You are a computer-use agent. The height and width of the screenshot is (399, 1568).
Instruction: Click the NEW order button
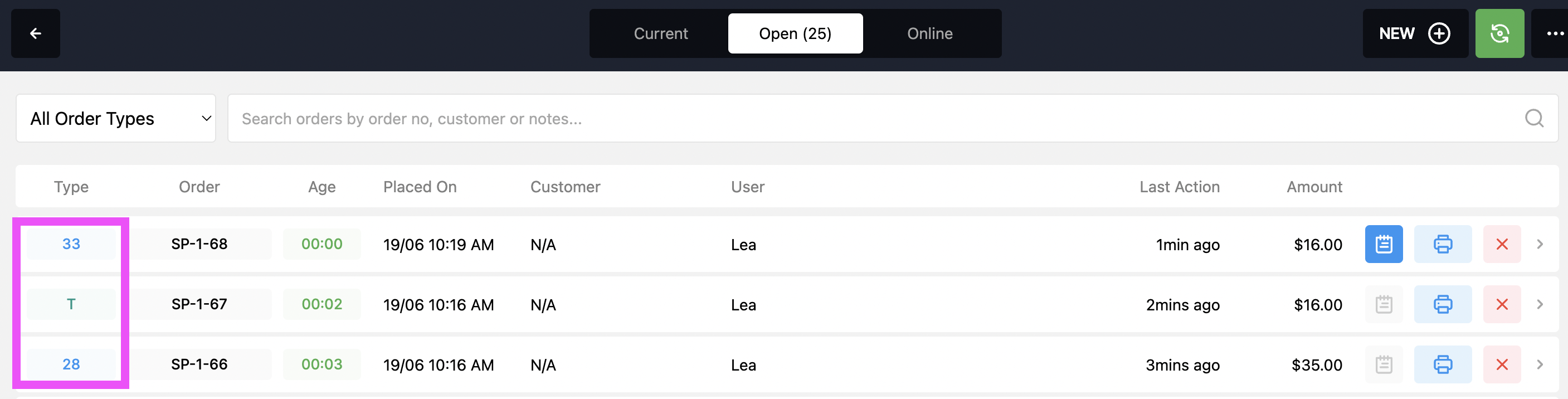(1415, 33)
